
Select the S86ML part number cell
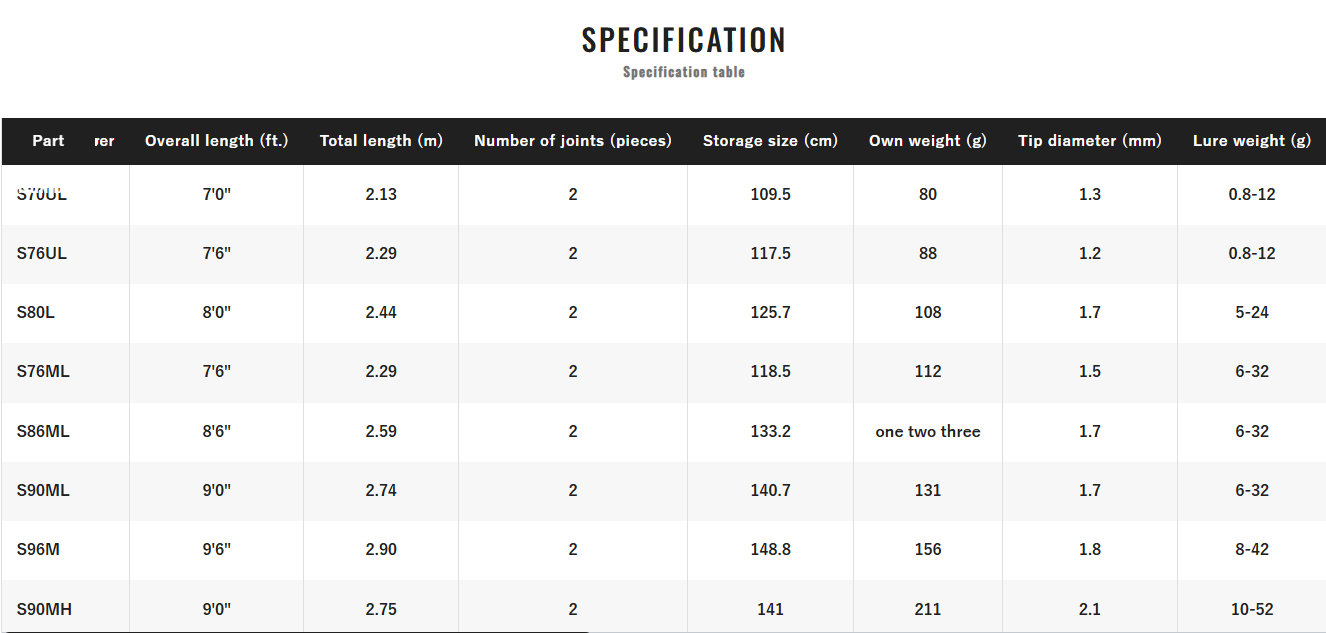coord(43,432)
